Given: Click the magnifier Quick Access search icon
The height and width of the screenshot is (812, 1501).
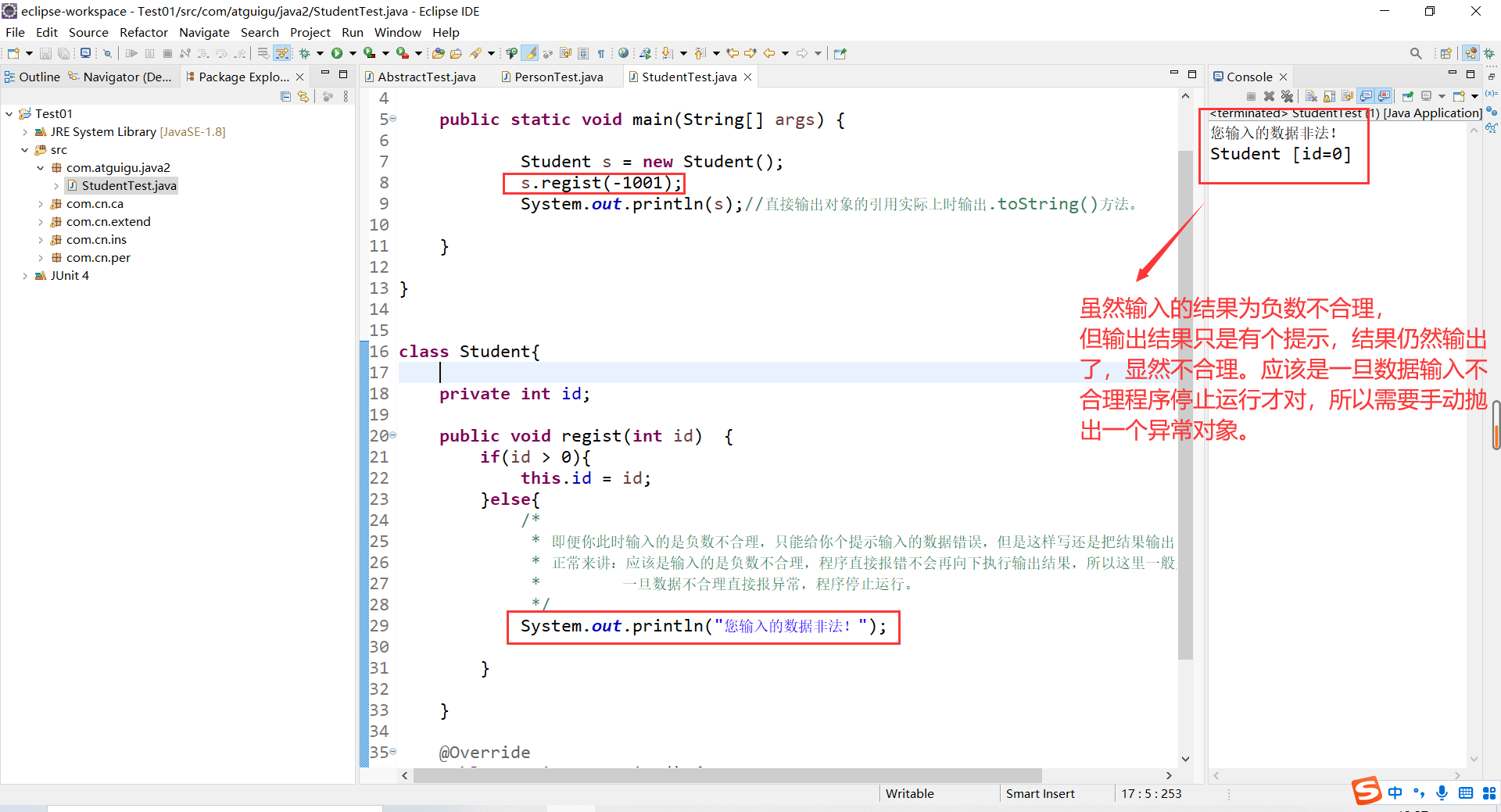Looking at the screenshot, I should 1416,53.
